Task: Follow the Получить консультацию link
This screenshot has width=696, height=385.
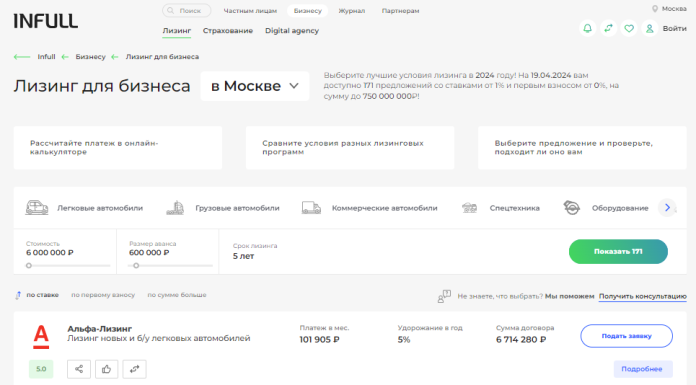Action: tap(643, 296)
